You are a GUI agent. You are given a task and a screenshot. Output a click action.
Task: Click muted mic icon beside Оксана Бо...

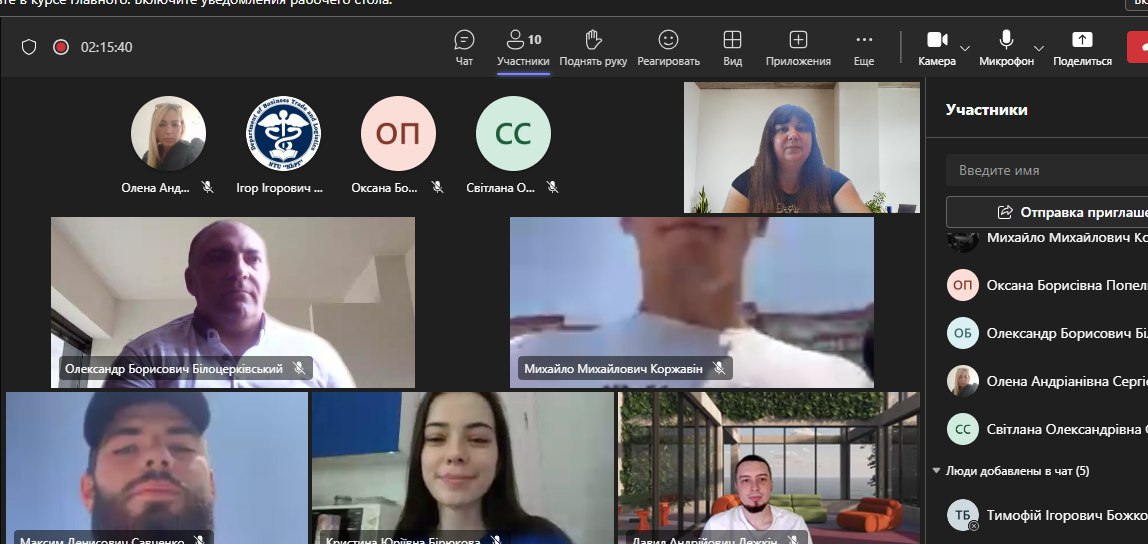[438, 187]
